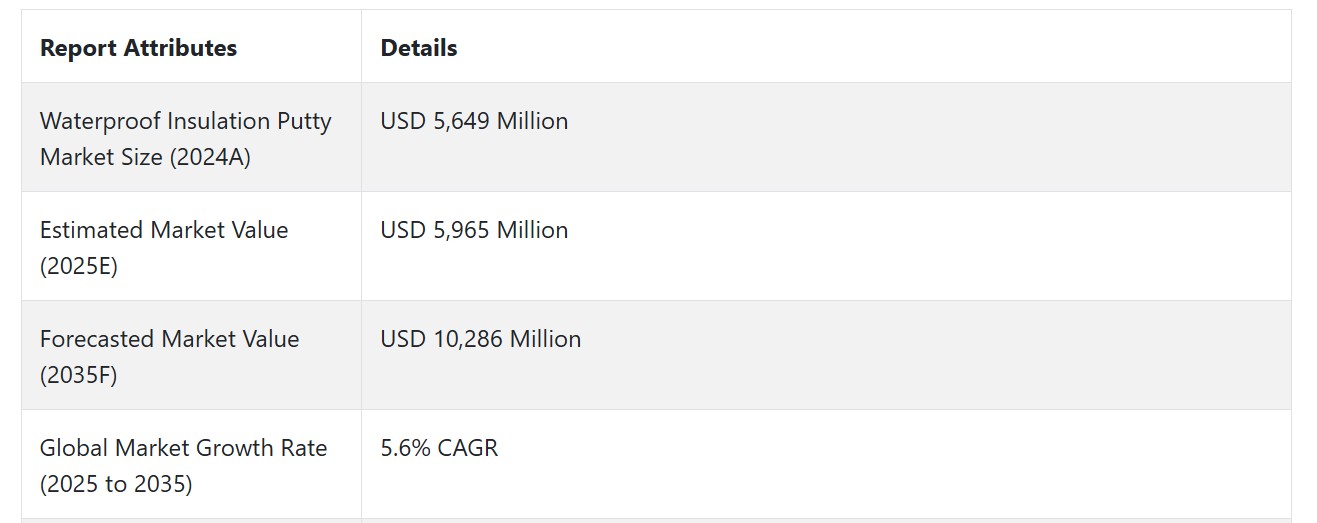This screenshot has width=1317, height=523.
Task: Click the USD 5,965 Million value
Action: tap(474, 230)
